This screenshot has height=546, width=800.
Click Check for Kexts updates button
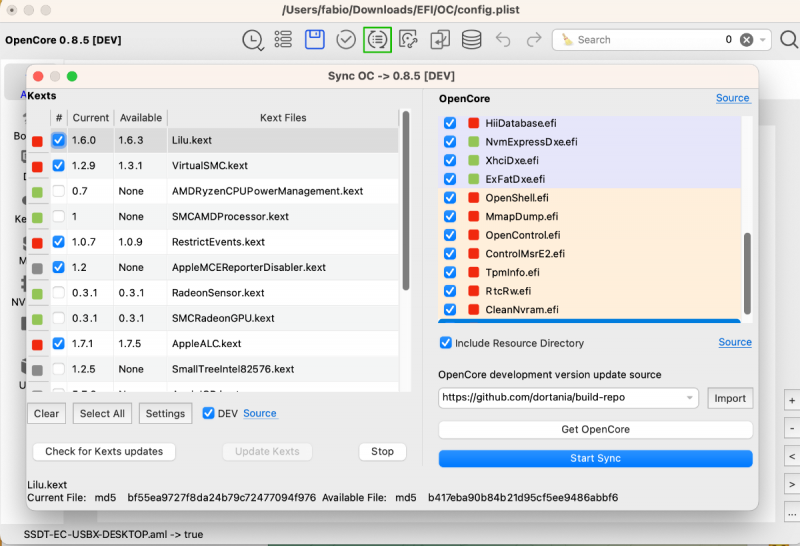click(104, 451)
